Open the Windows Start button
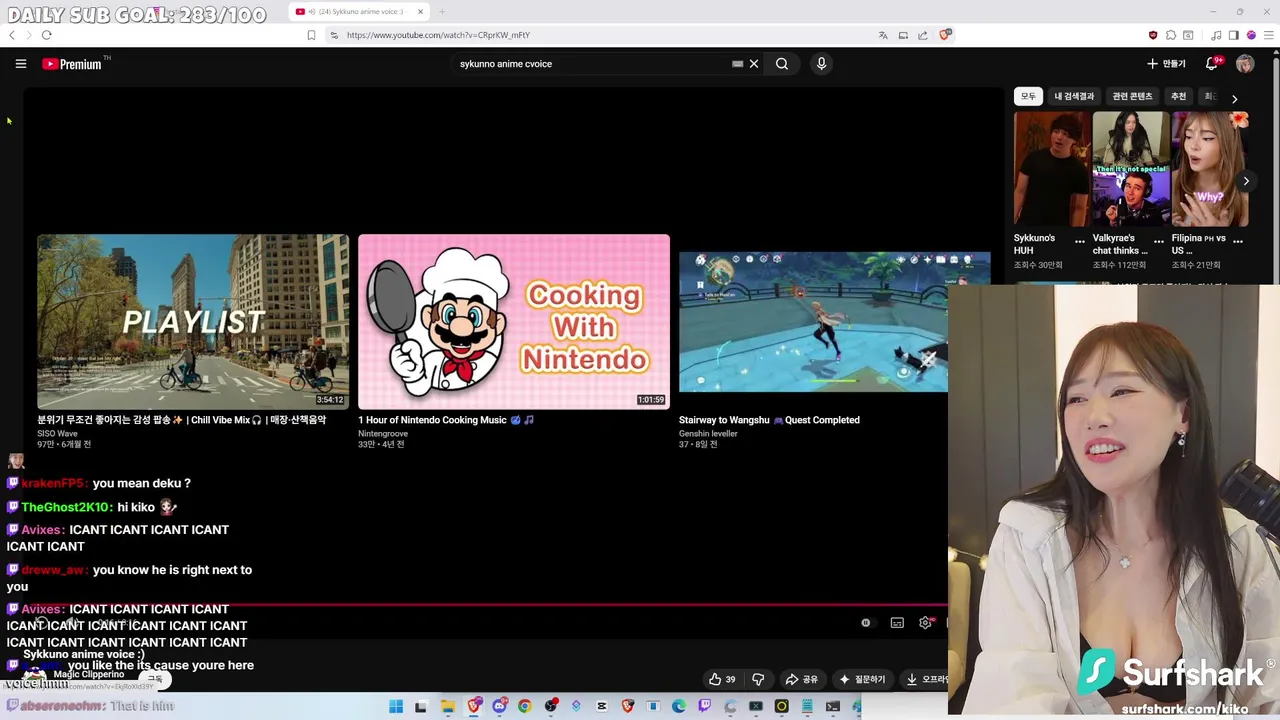Screen dimensions: 1280x720 pyautogui.click(x=396, y=706)
